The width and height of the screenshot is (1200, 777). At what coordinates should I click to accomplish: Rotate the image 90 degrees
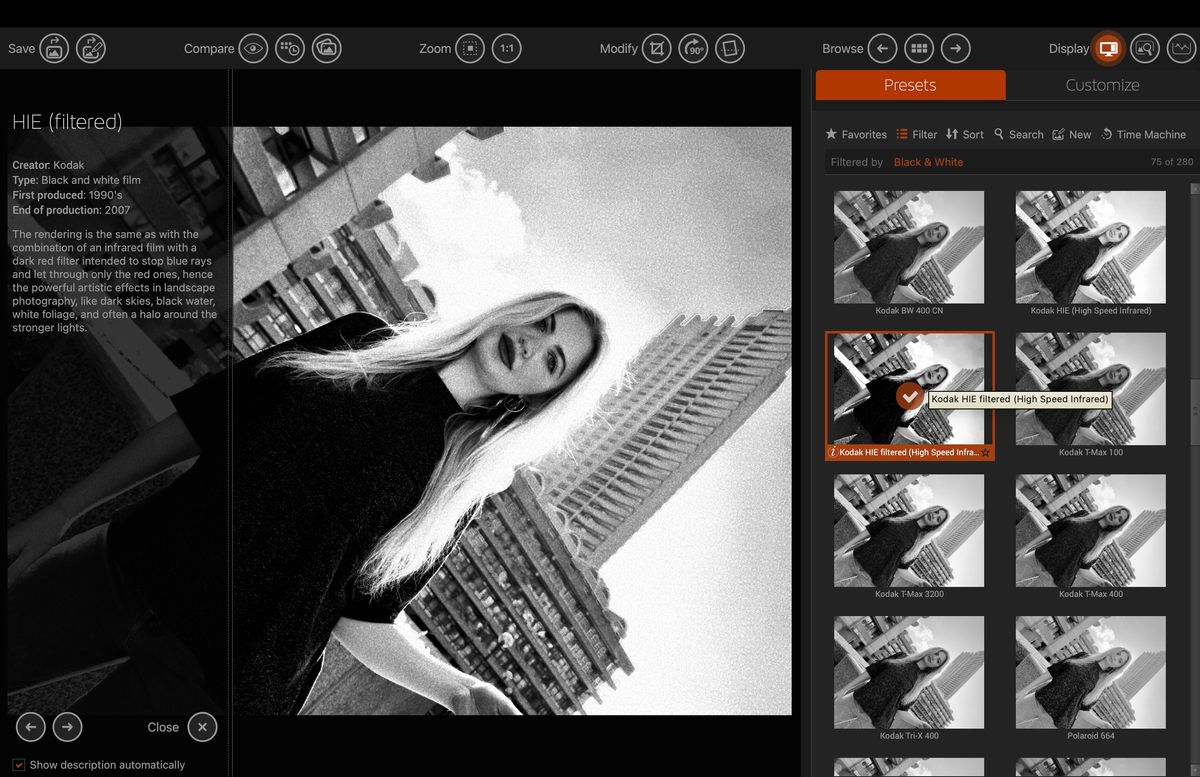[x=694, y=48]
